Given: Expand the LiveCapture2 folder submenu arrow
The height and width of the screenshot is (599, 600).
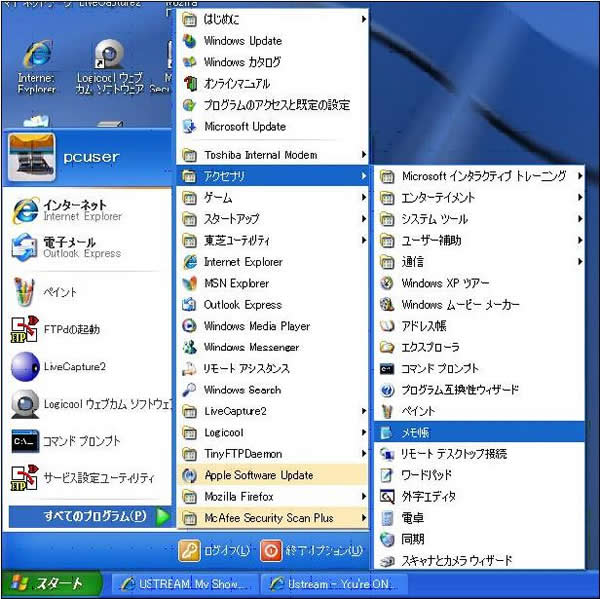Looking at the screenshot, I should point(364,411).
